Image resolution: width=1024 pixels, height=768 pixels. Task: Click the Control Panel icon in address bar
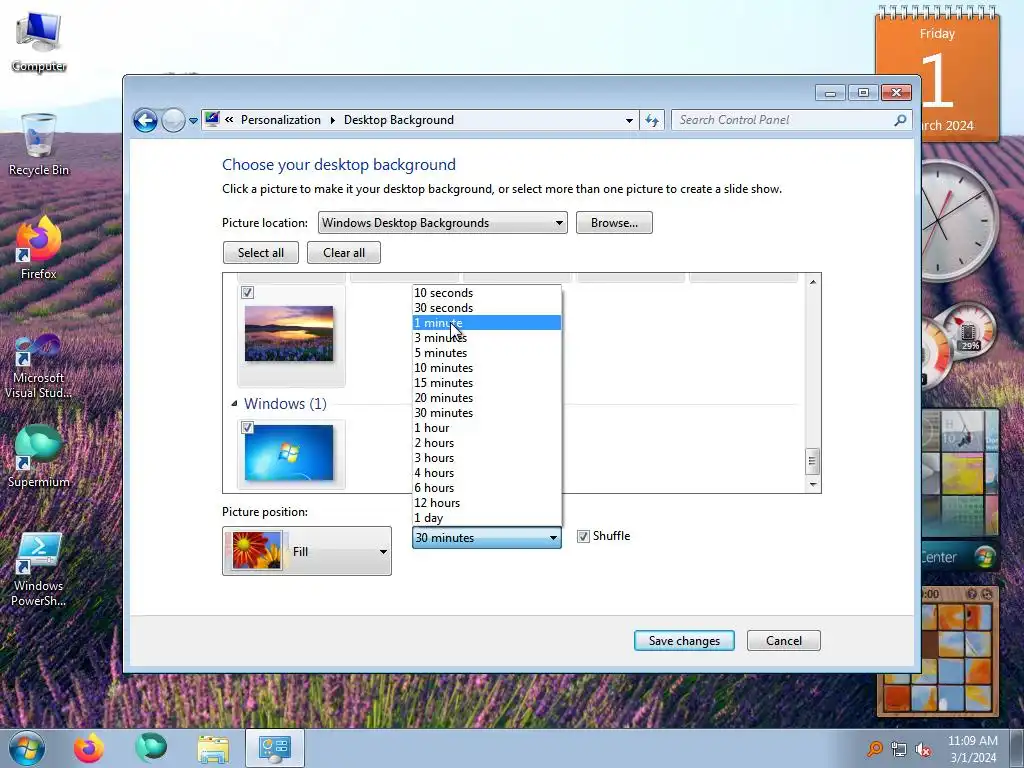pyautogui.click(x=212, y=119)
